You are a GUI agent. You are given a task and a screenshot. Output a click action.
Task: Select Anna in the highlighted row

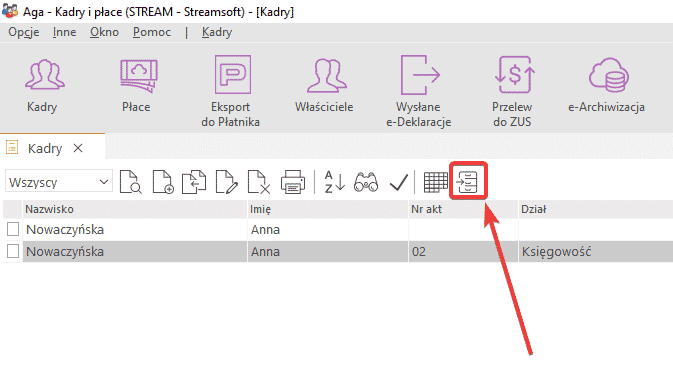(x=328, y=252)
